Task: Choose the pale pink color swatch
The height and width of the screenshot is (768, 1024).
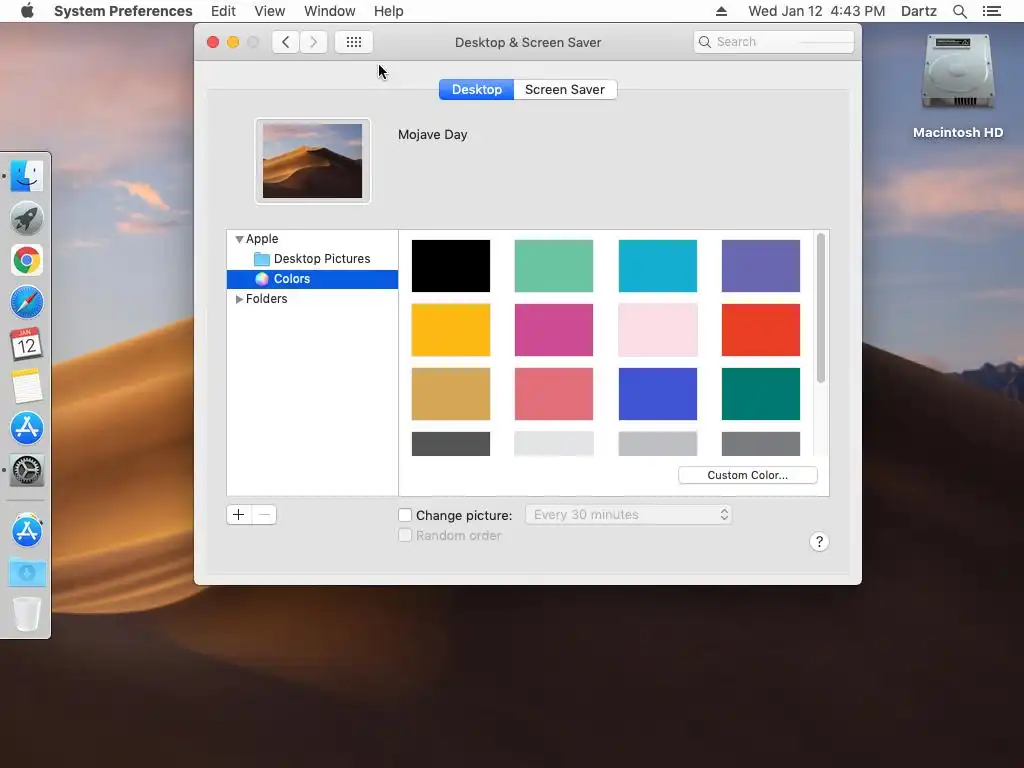Action: click(x=658, y=330)
